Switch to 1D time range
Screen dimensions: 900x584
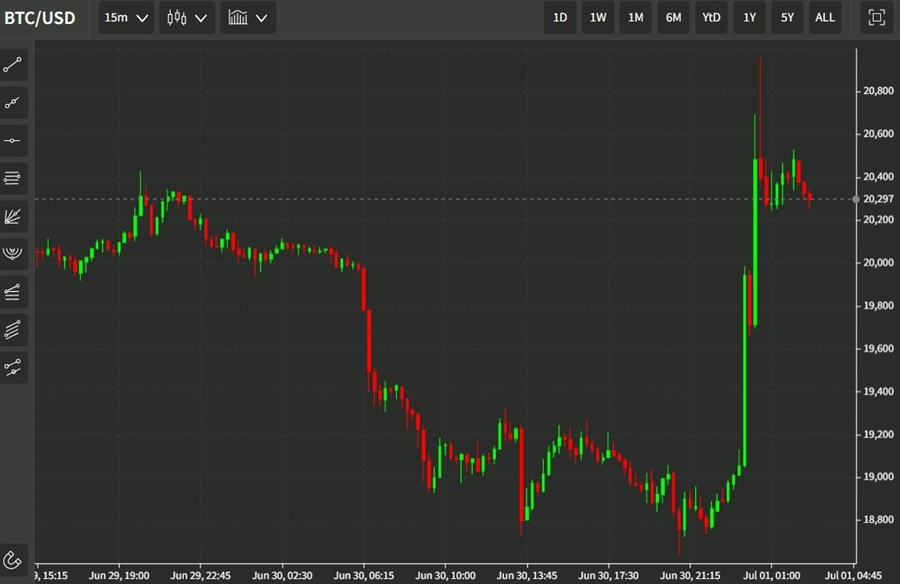(560, 17)
